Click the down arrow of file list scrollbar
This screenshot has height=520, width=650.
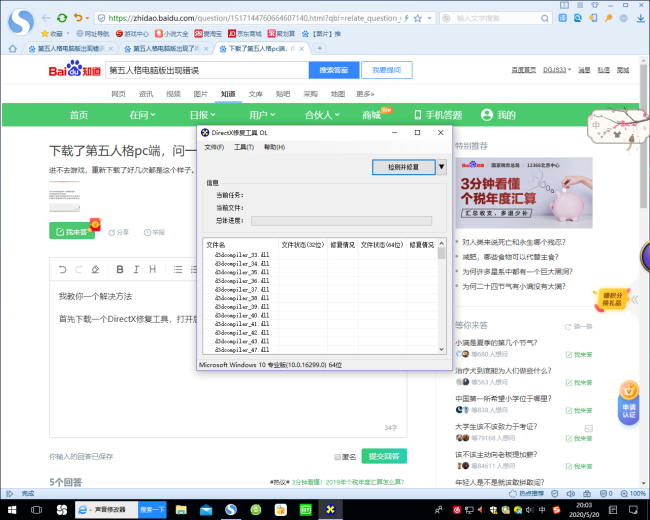[441, 349]
